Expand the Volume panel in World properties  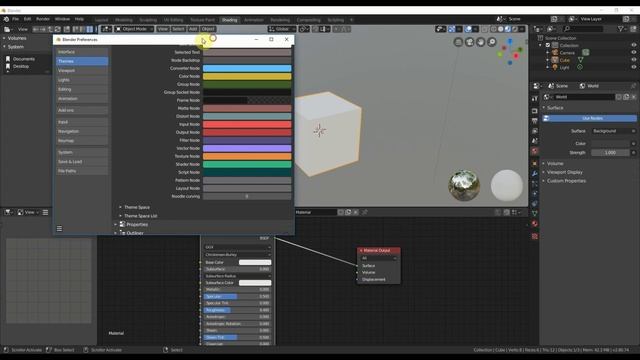[x=555, y=163]
